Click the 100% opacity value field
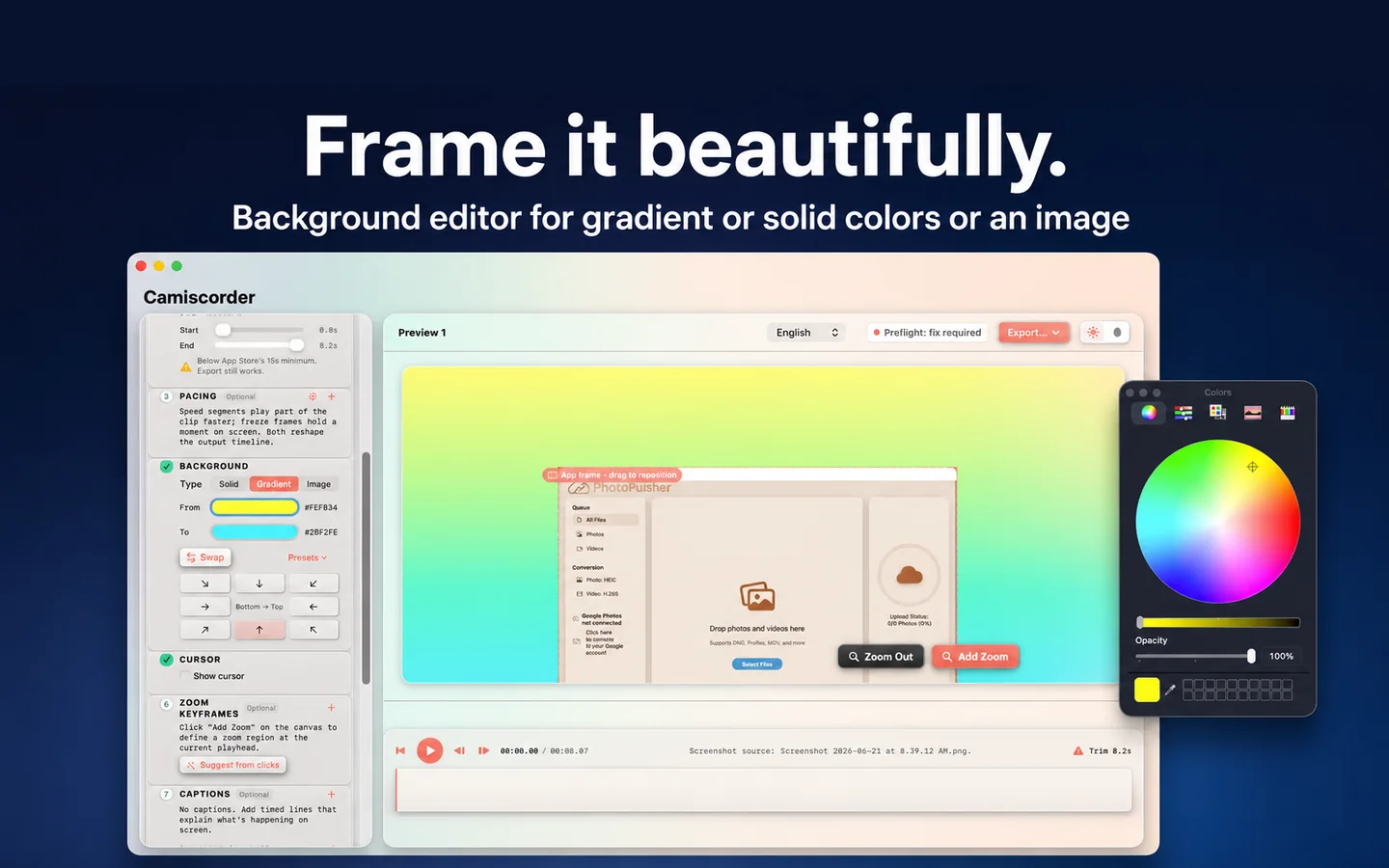 point(1281,656)
